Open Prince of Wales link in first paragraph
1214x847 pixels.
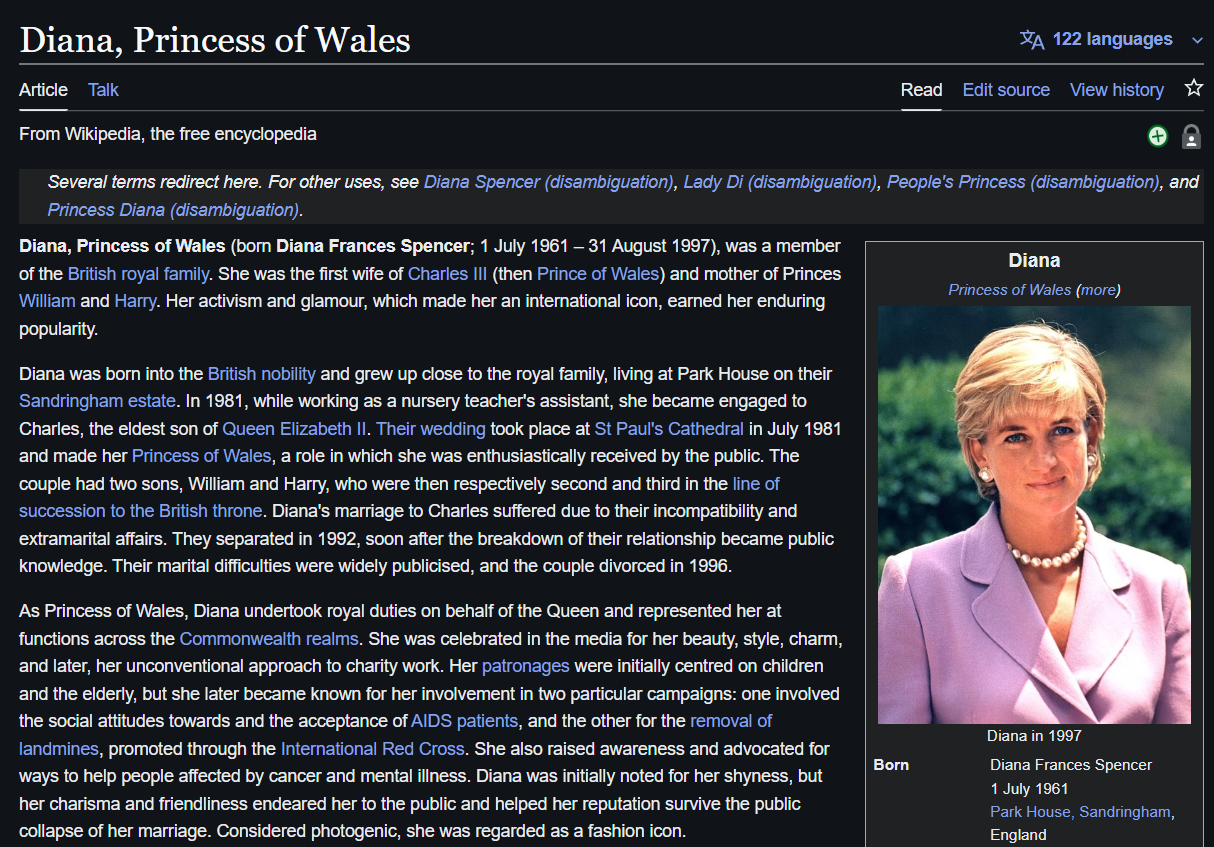(x=598, y=274)
